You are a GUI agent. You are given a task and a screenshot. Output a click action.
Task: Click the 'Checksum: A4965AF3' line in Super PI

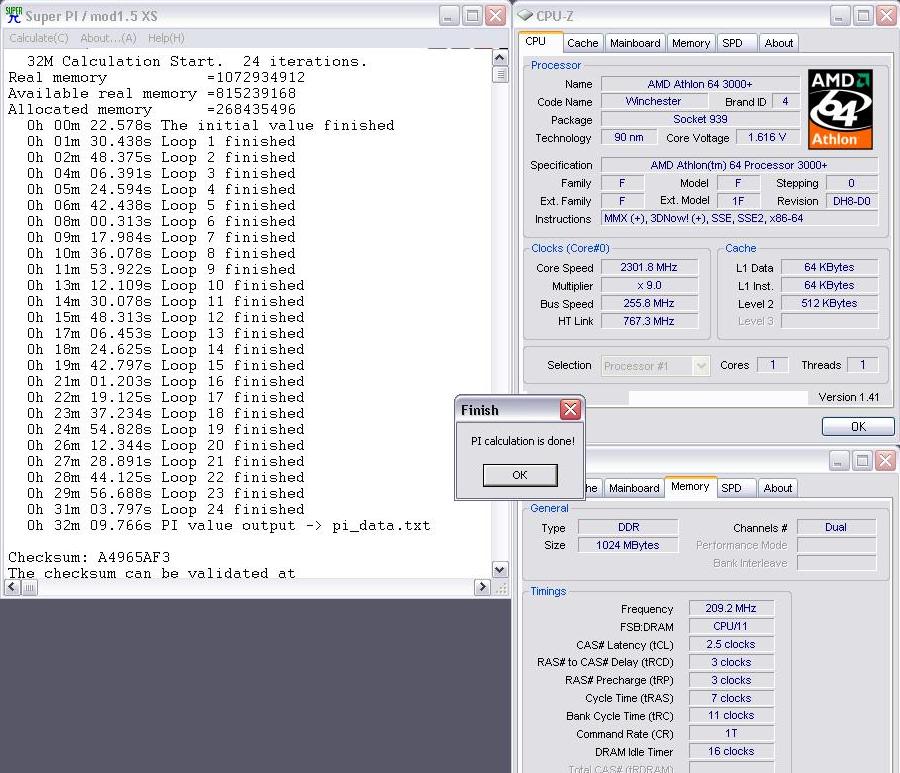pyautogui.click(x=89, y=557)
